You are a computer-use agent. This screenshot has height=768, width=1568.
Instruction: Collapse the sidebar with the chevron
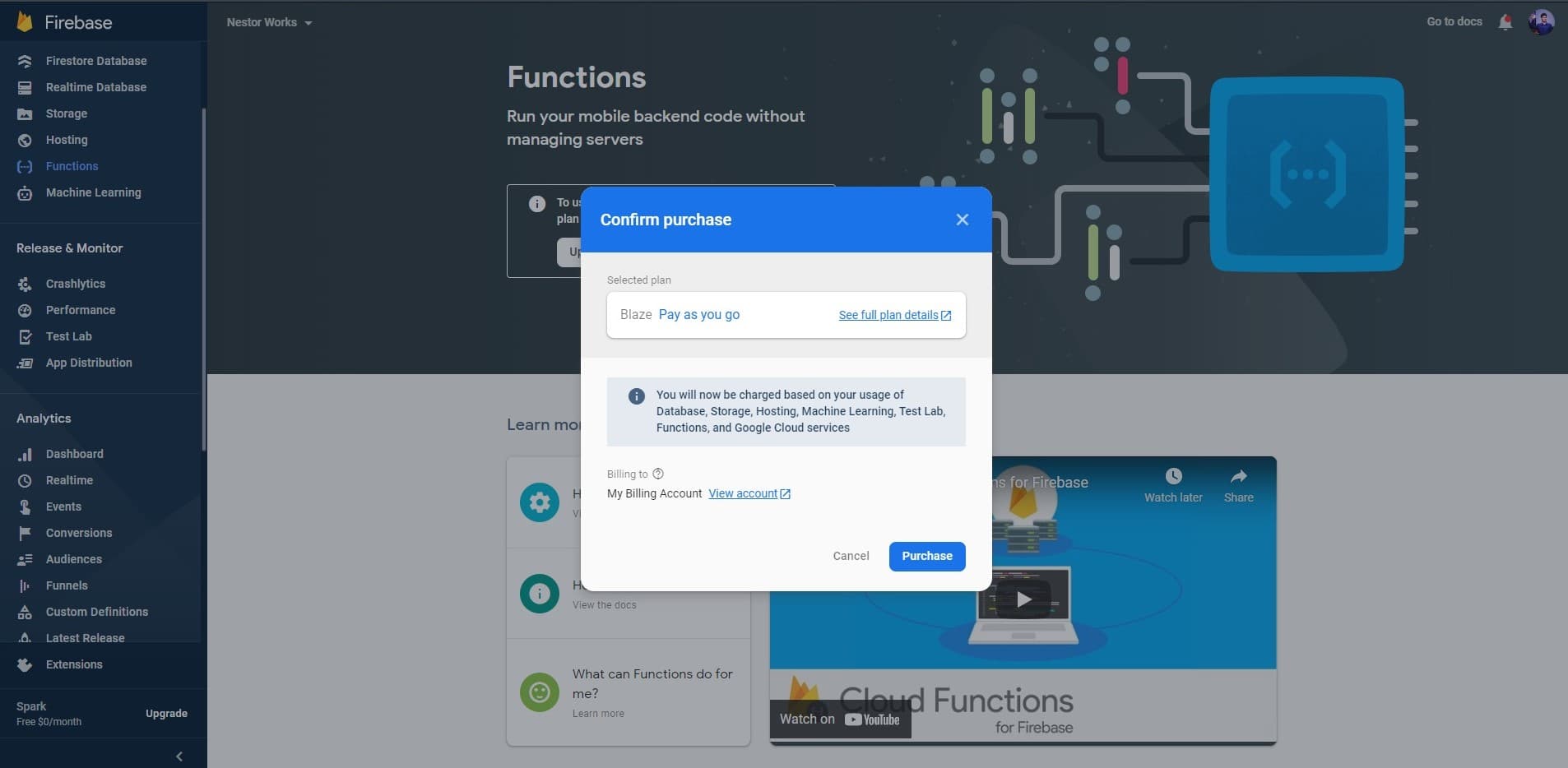[179, 756]
